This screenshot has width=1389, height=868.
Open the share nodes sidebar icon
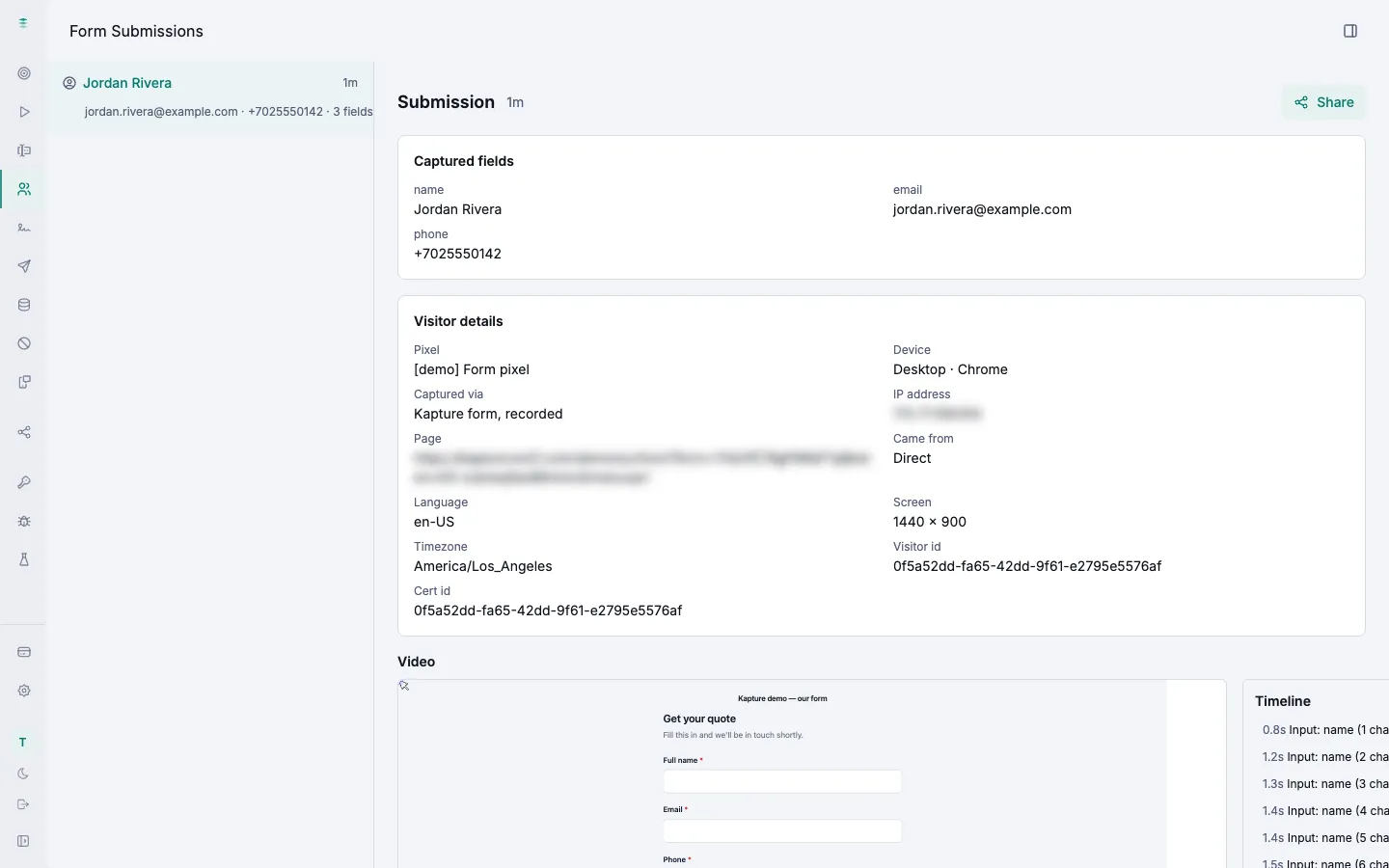coord(24,432)
